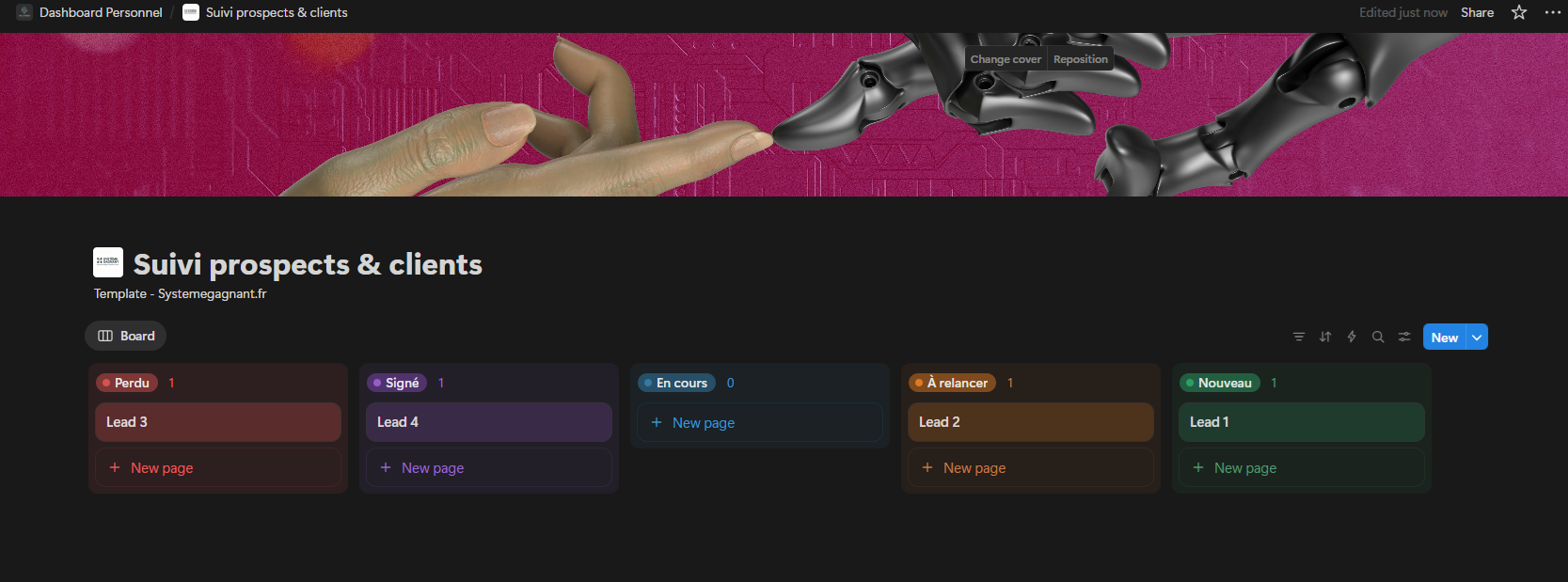This screenshot has width=1568, height=582.
Task: Click the Nouveau column count 1
Action: (x=1274, y=383)
